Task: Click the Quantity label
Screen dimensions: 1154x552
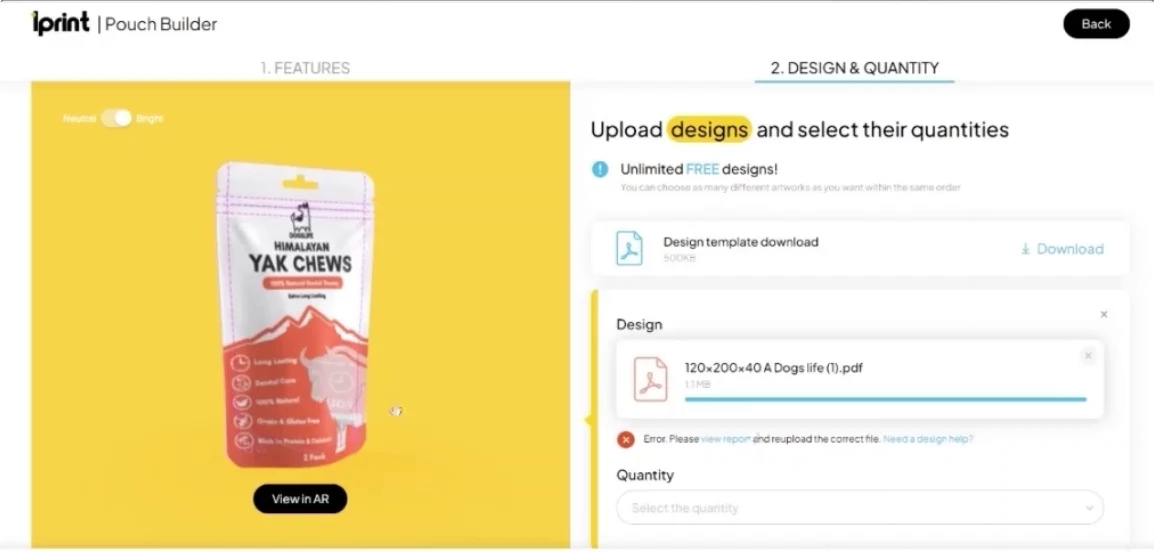Action: click(x=645, y=475)
